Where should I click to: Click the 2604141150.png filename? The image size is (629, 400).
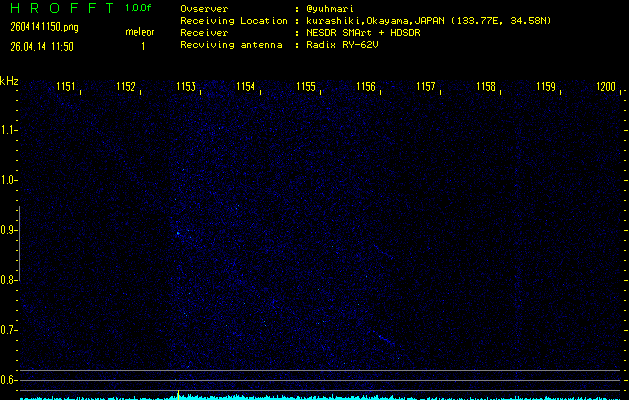pos(45,27)
